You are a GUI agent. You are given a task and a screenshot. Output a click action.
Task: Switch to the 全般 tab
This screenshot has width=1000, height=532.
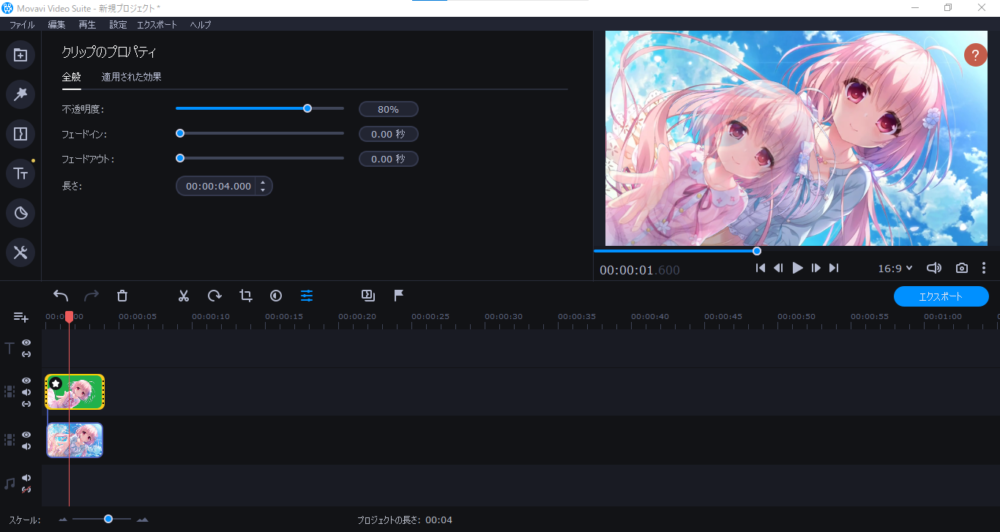[x=71, y=77]
